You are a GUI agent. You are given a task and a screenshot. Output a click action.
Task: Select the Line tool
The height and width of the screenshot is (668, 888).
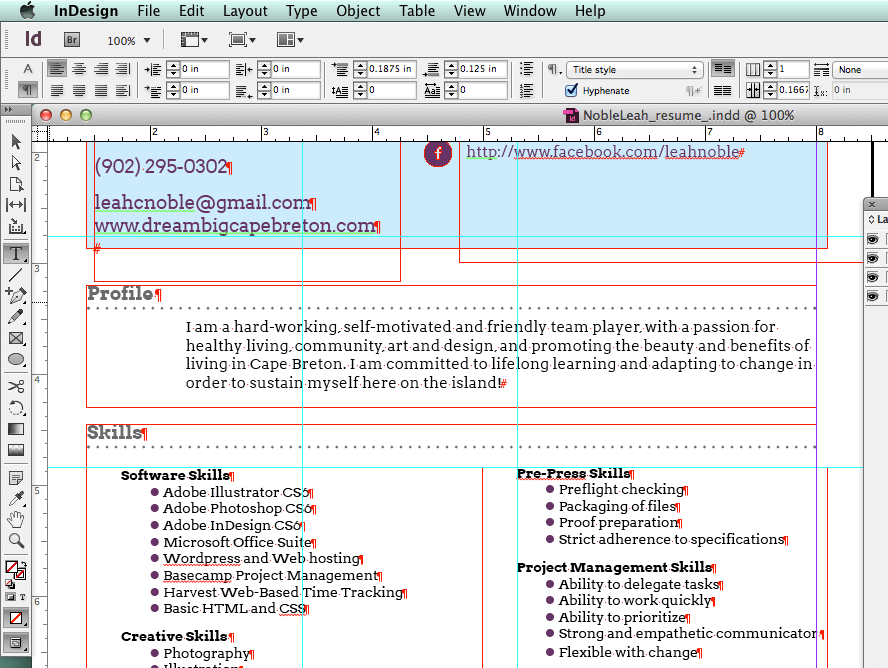pyautogui.click(x=16, y=275)
